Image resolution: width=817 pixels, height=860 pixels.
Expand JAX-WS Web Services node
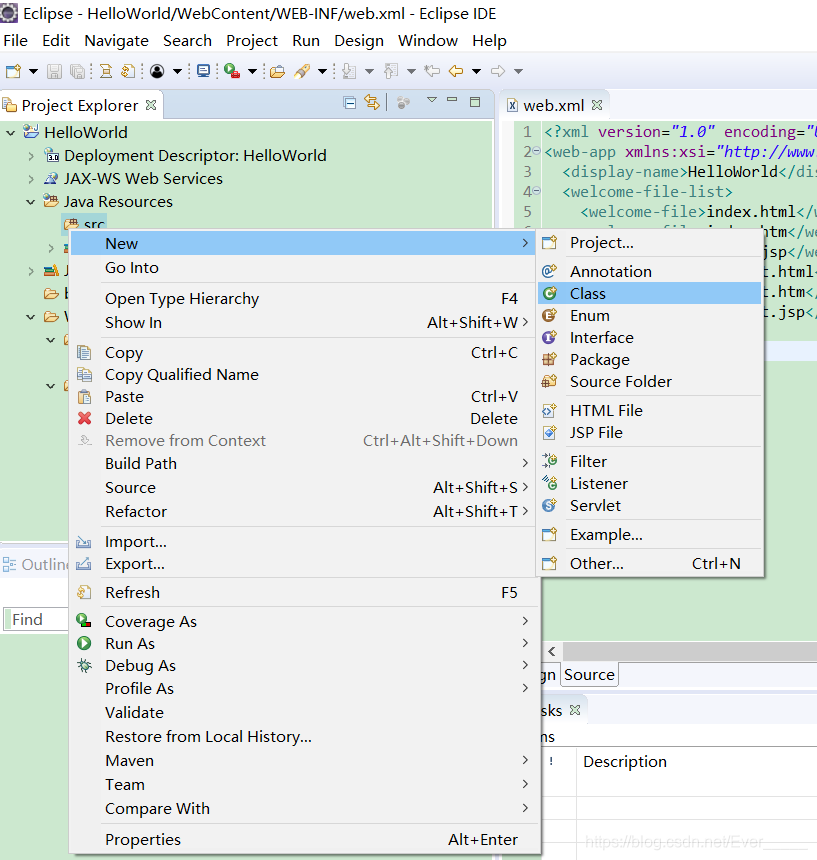coord(31,179)
